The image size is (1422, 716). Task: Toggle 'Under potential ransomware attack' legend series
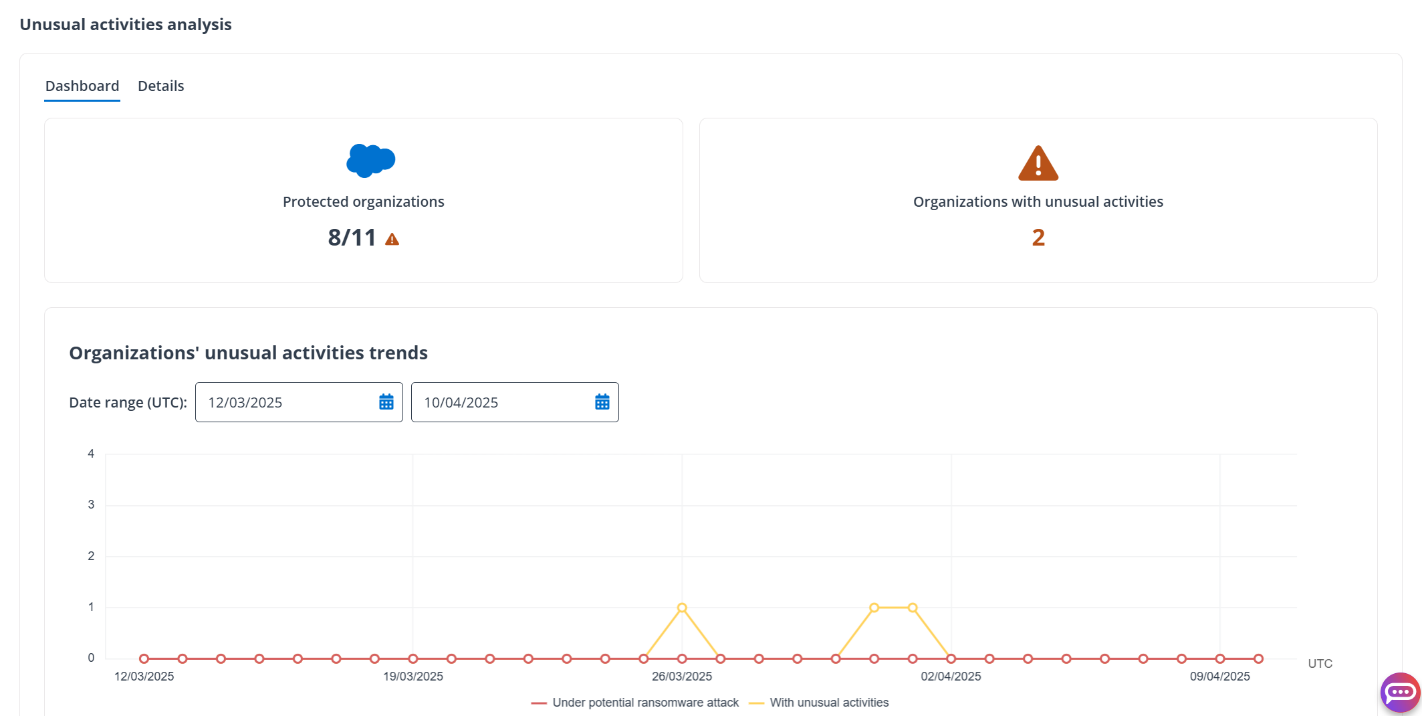[635, 703]
